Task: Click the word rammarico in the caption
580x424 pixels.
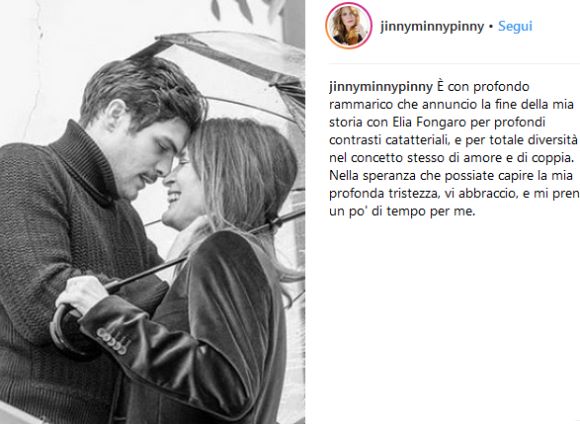Action: (361, 105)
